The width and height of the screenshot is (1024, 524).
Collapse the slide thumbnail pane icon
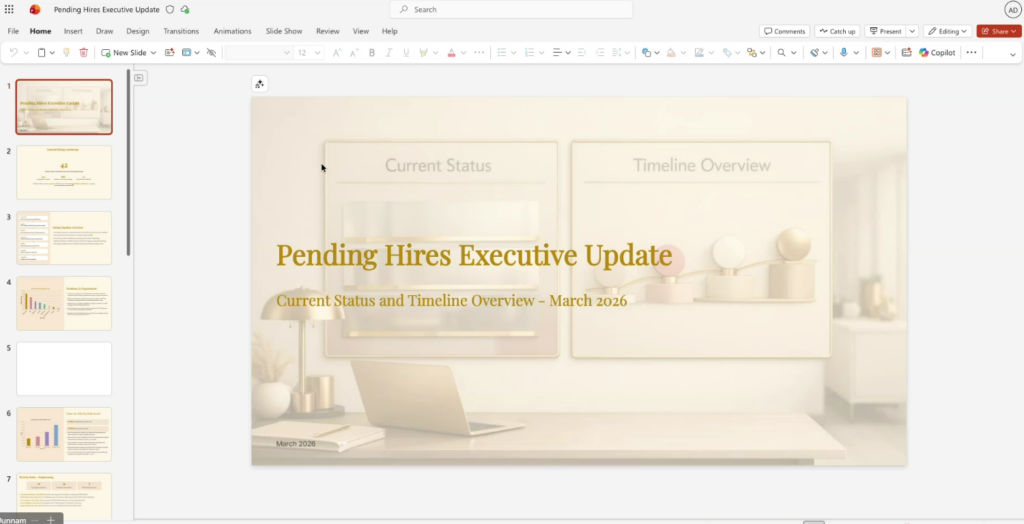coord(139,78)
